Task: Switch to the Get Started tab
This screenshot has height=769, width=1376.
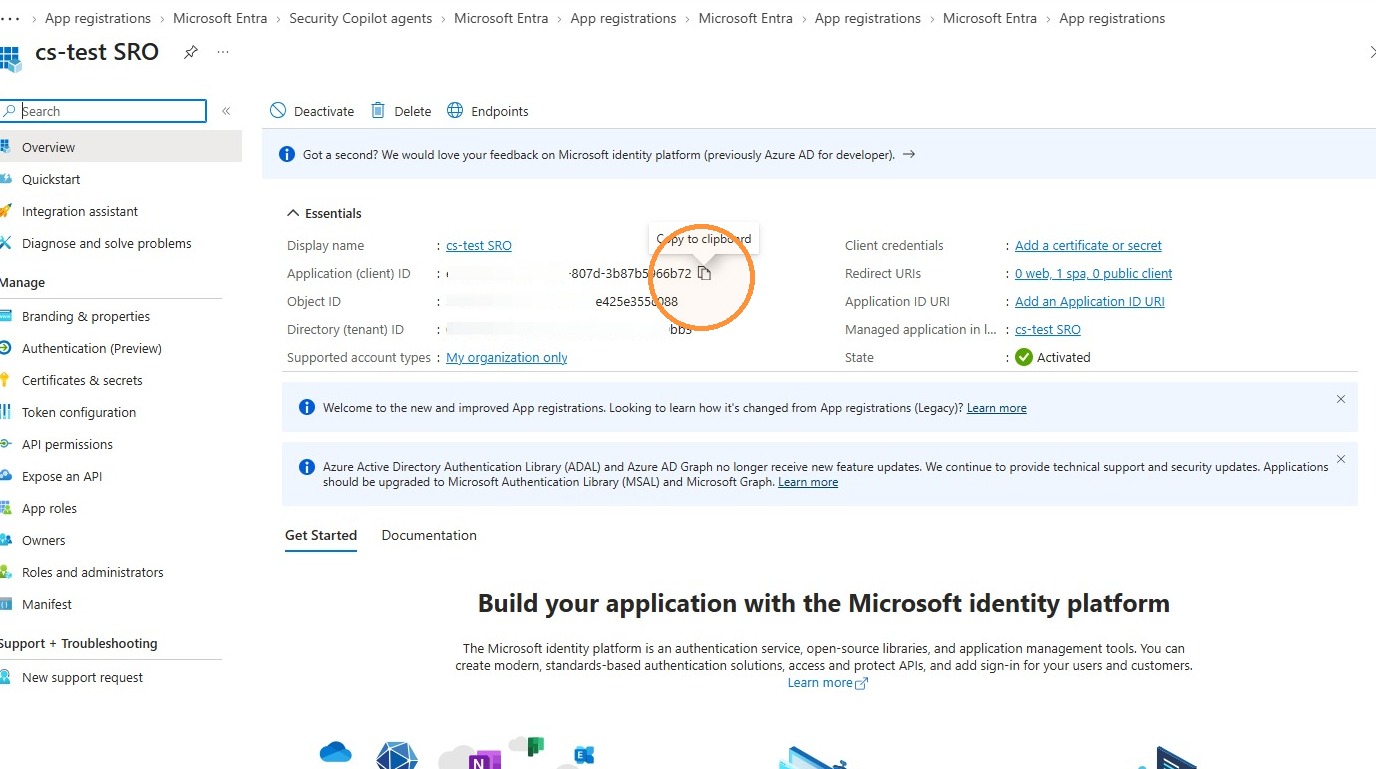Action: tap(321, 536)
